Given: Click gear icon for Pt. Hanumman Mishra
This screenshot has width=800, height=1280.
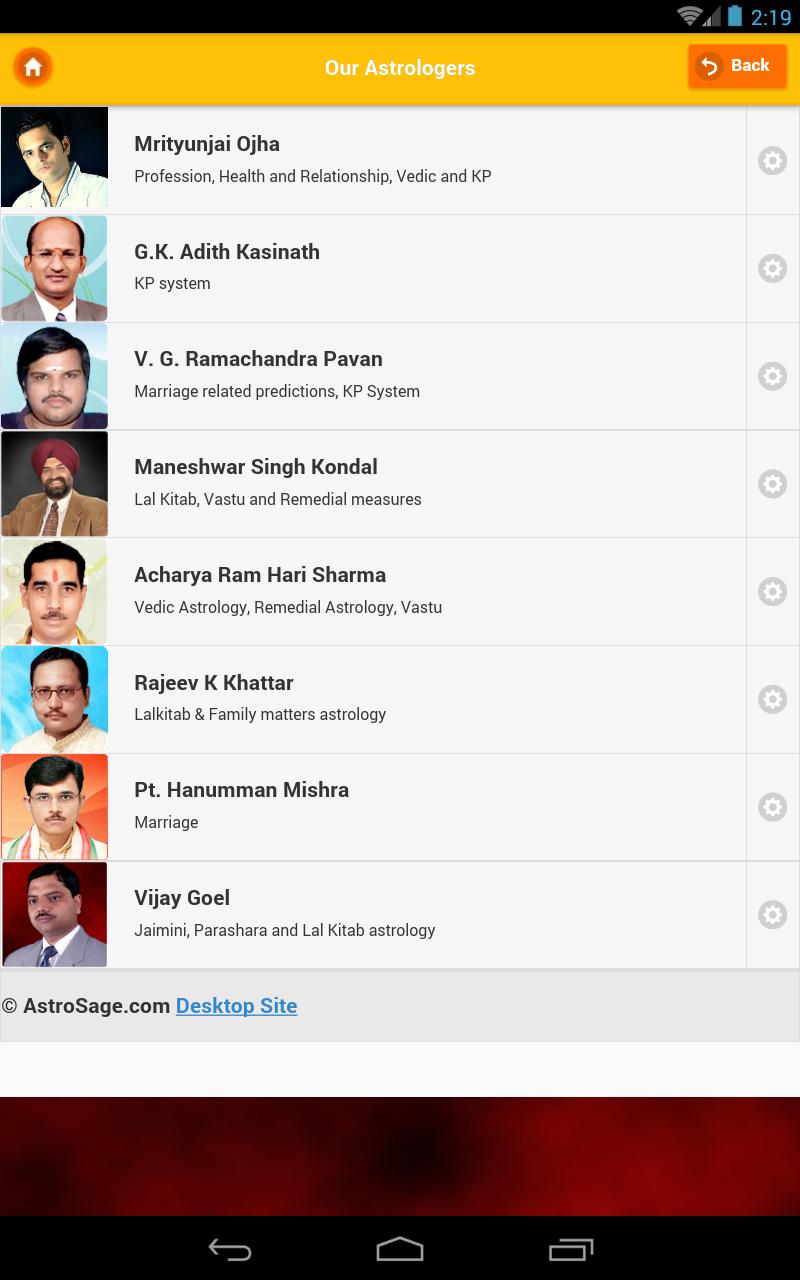Looking at the screenshot, I should tap(772, 807).
